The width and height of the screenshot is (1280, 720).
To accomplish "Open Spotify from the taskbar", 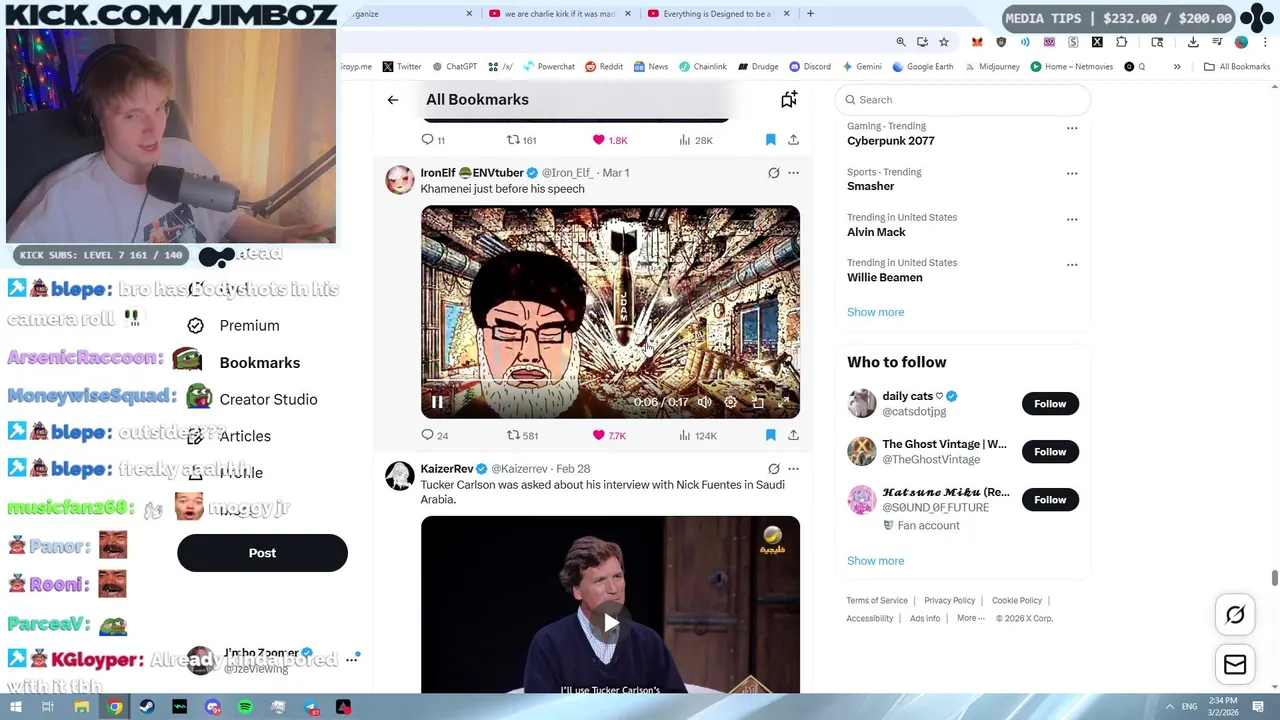I will coord(245,707).
